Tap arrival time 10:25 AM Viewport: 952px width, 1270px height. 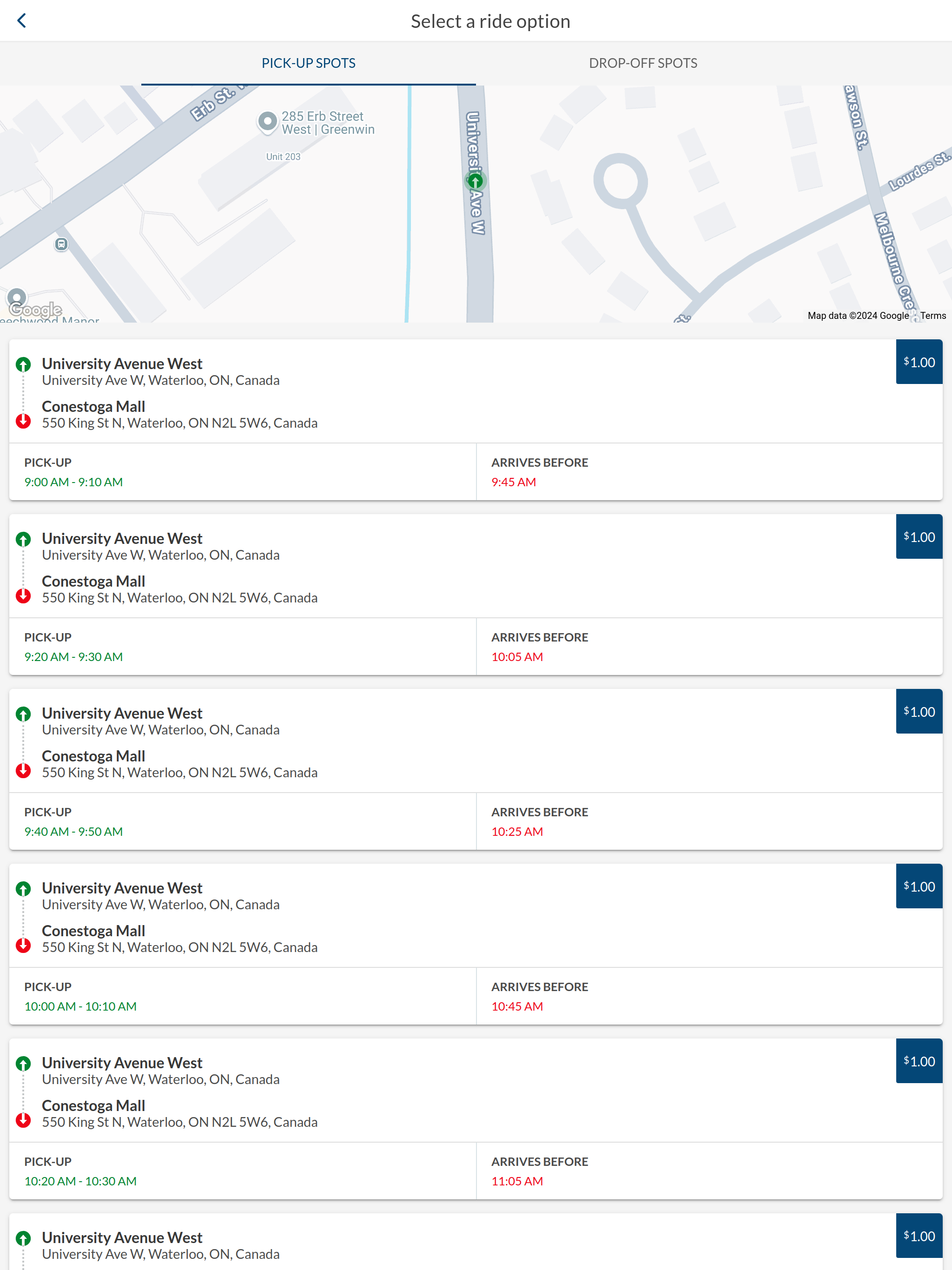coord(517,831)
